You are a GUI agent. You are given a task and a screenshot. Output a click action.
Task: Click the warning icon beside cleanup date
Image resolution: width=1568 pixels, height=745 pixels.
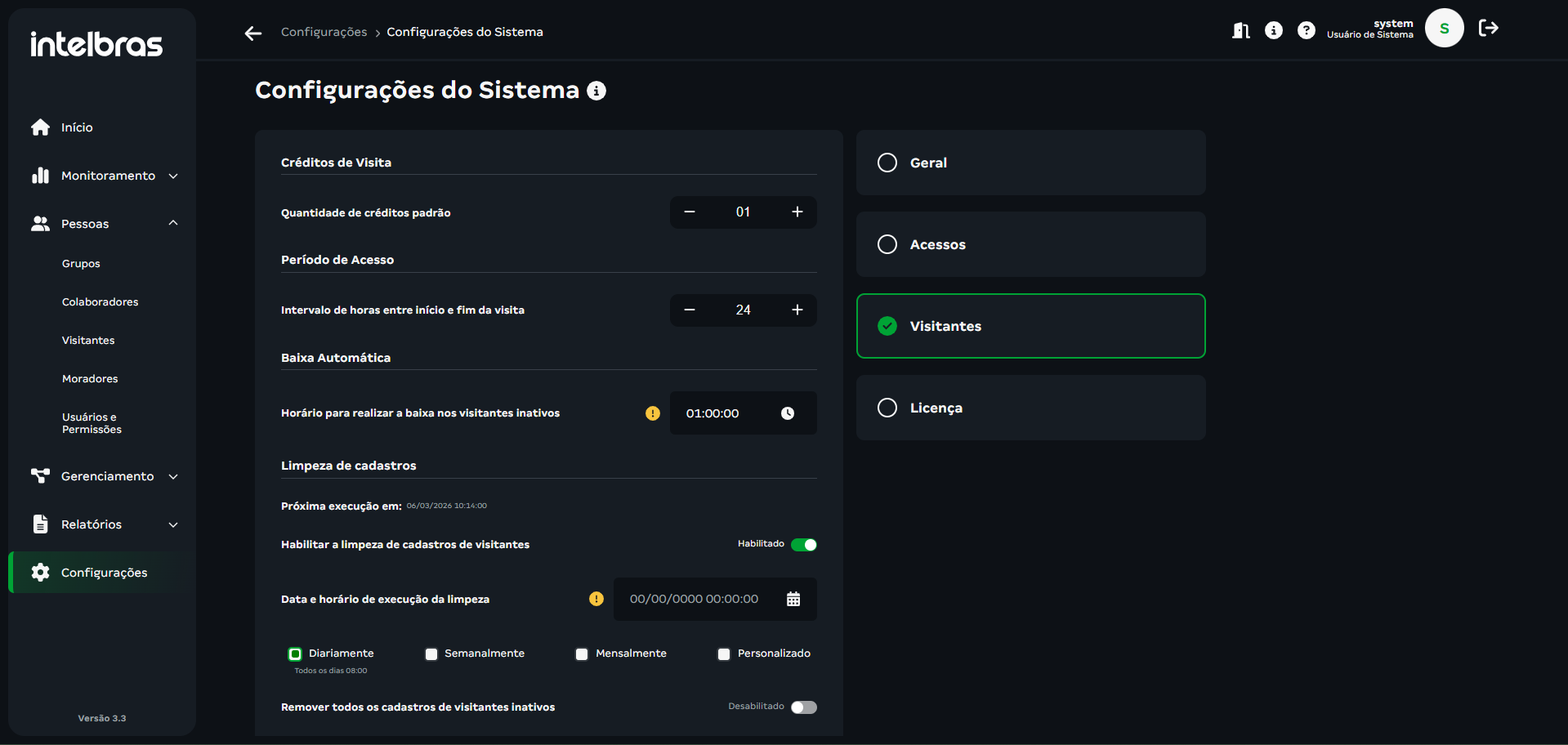(596, 600)
